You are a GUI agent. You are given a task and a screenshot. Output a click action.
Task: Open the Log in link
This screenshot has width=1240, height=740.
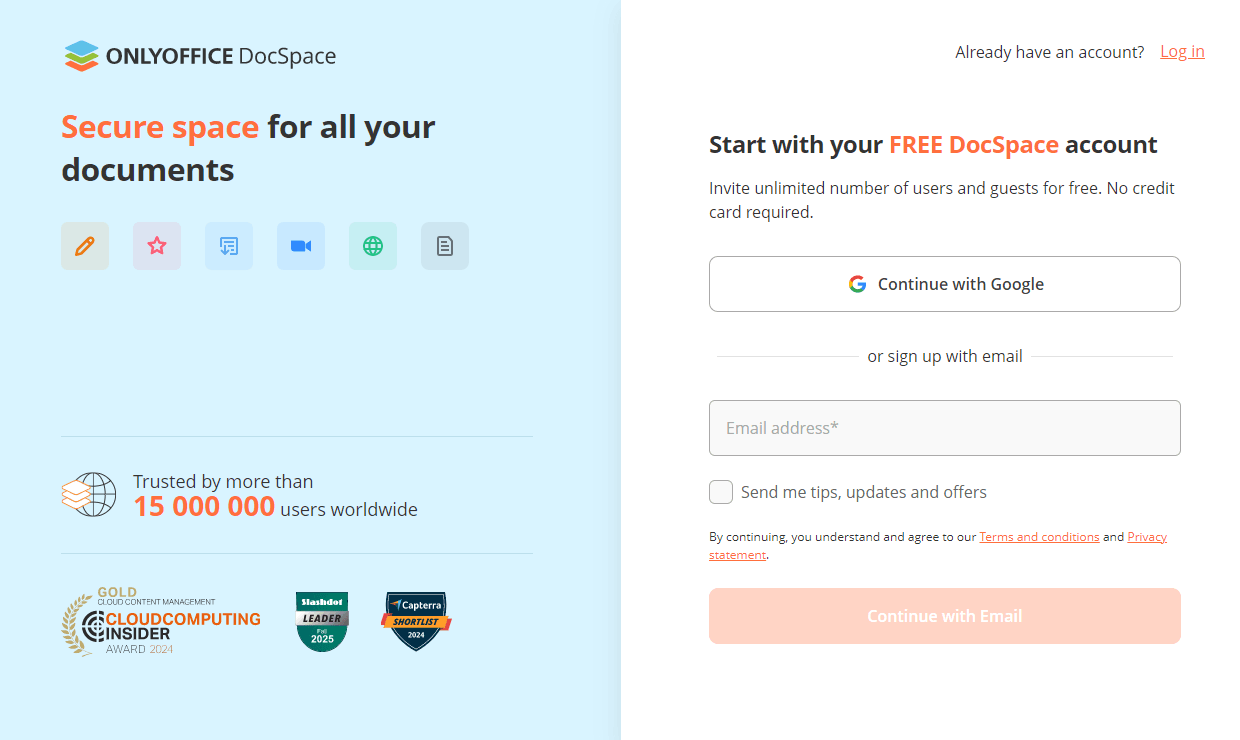click(x=1182, y=52)
